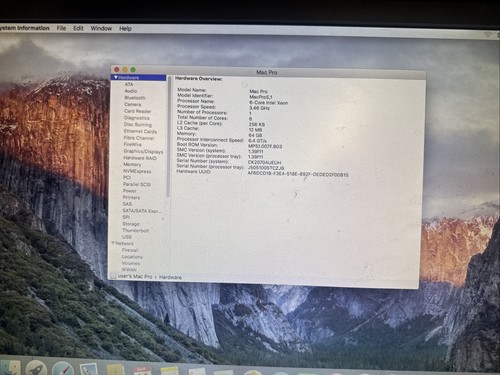Viewport: 500px width, 375px height.
Task: Select Diagnostics in the sidebar
Action: click(x=137, y=118)
